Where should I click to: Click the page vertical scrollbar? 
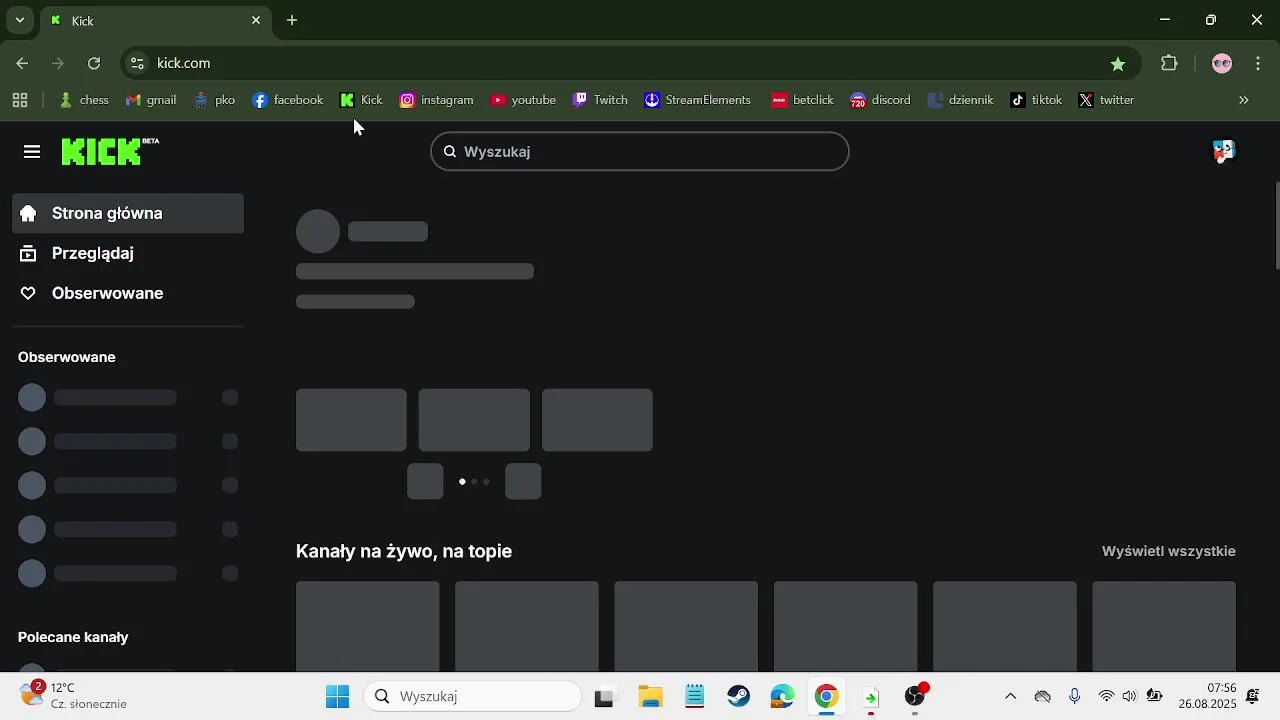click(x=1277, y=225)
